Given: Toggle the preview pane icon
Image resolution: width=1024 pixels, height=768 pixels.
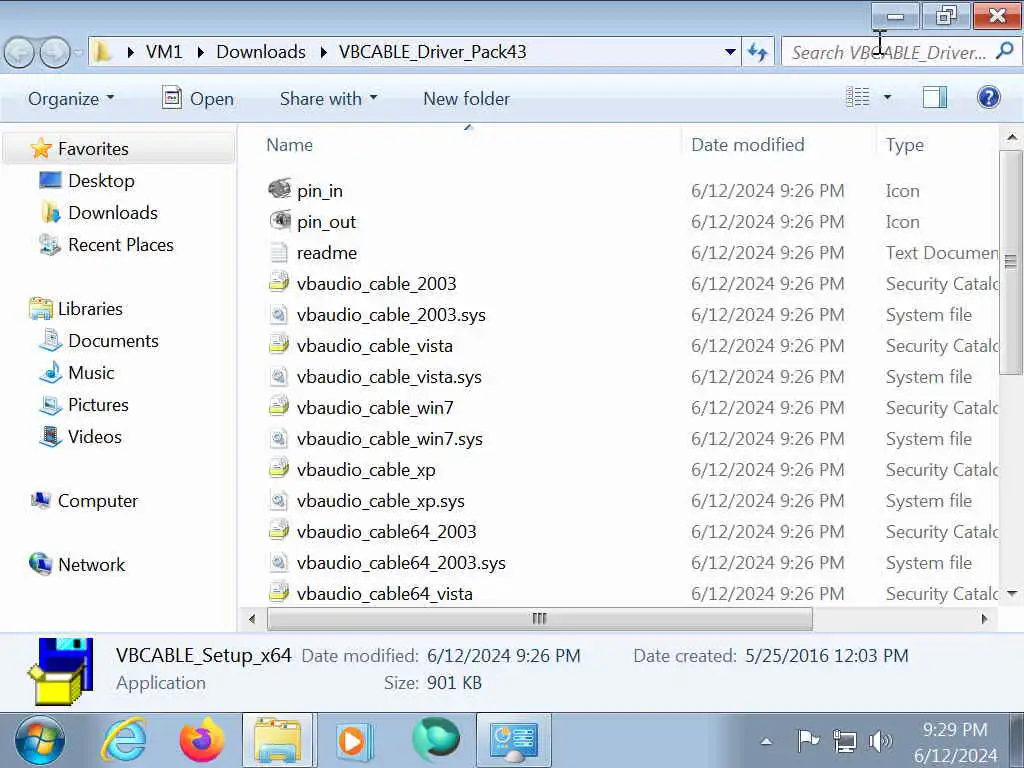Looking at the screenshot, I should point(935,98).
